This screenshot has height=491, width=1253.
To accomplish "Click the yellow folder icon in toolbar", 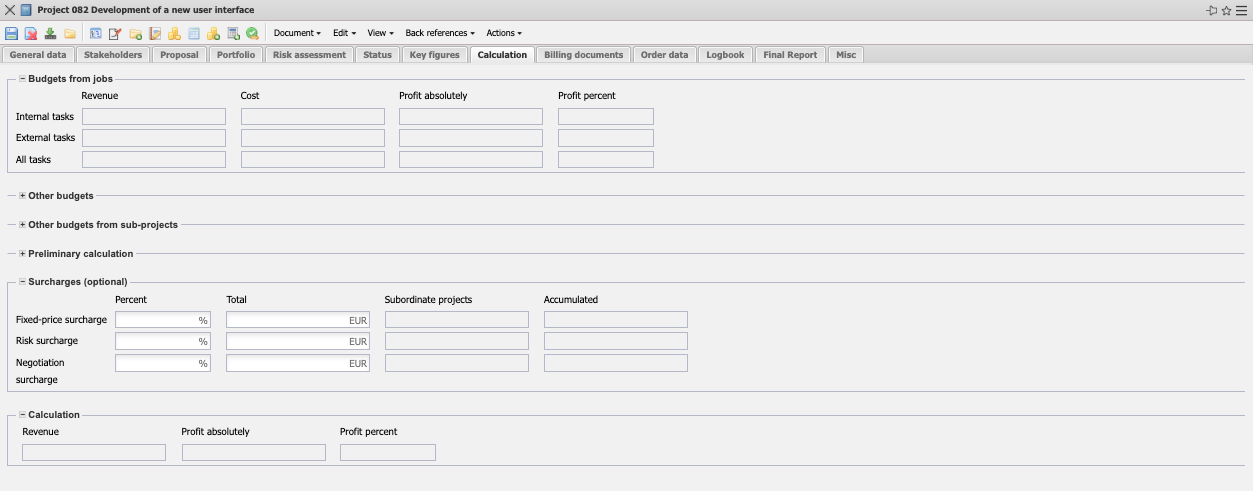I will 70,33.
